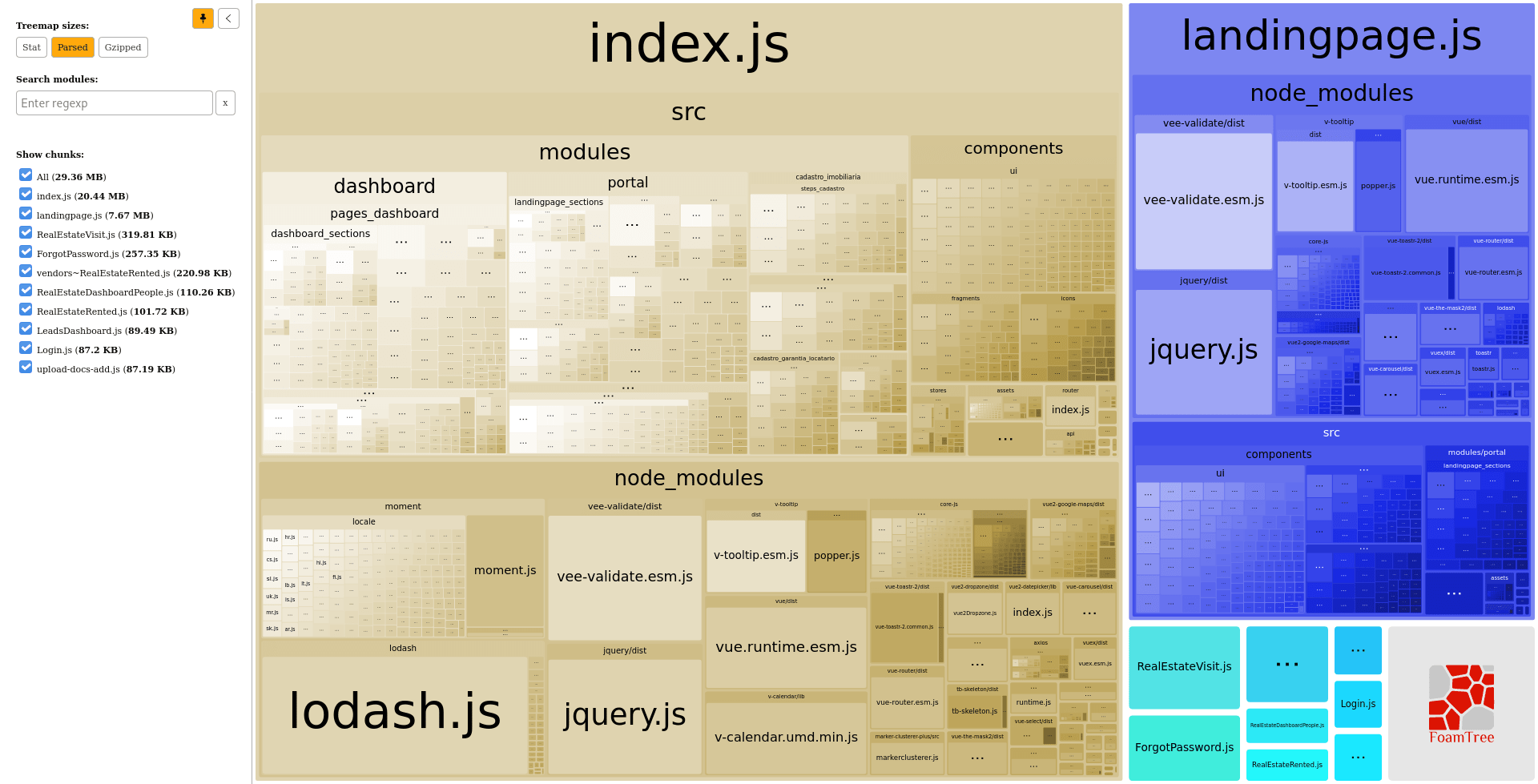Click the moment.js treemap block
The height and width of the screenshot is (784, 1538).
(505, 570)
